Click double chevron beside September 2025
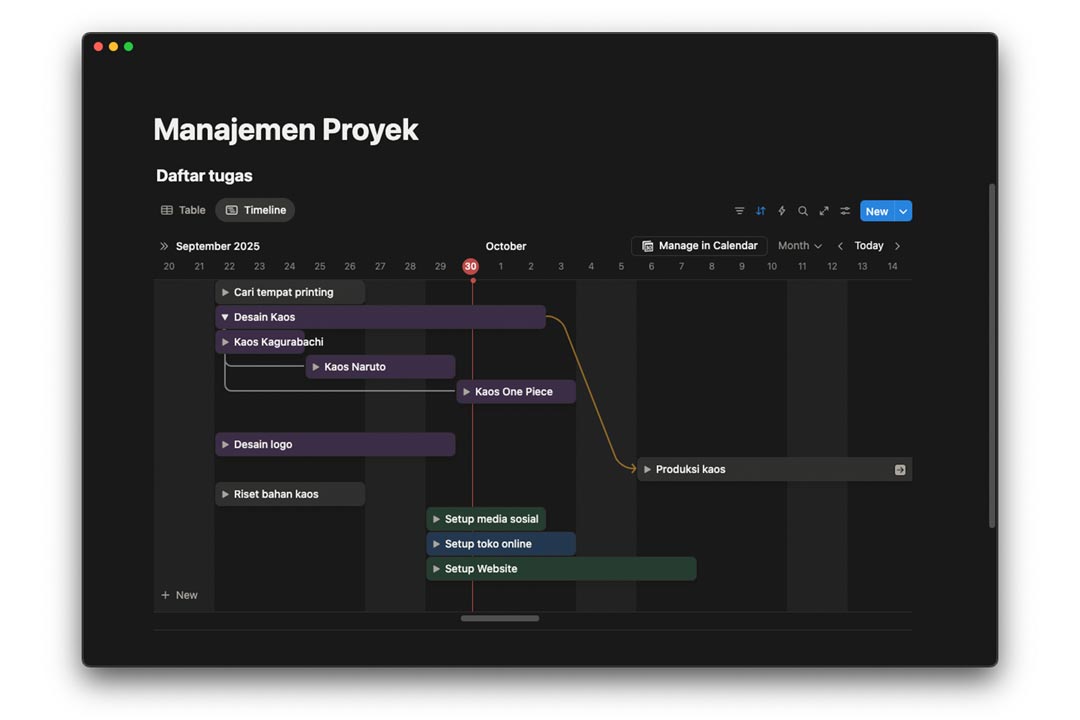Viewport: 1080px width, 720px height. point(164,246)
